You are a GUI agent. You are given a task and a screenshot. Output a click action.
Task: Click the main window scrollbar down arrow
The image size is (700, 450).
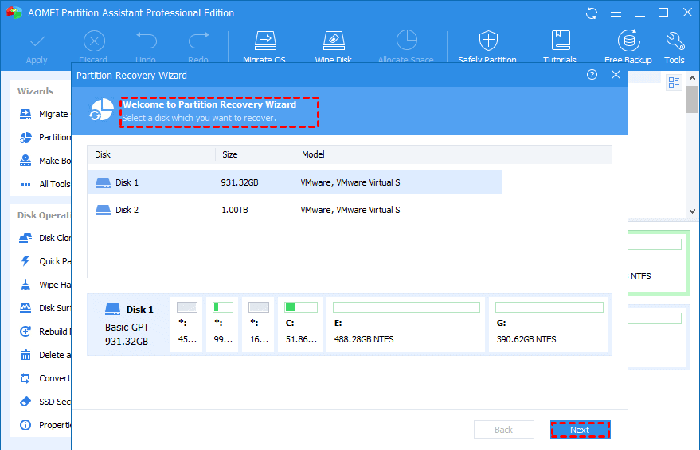pyautogui.click(x=692, y=212)
